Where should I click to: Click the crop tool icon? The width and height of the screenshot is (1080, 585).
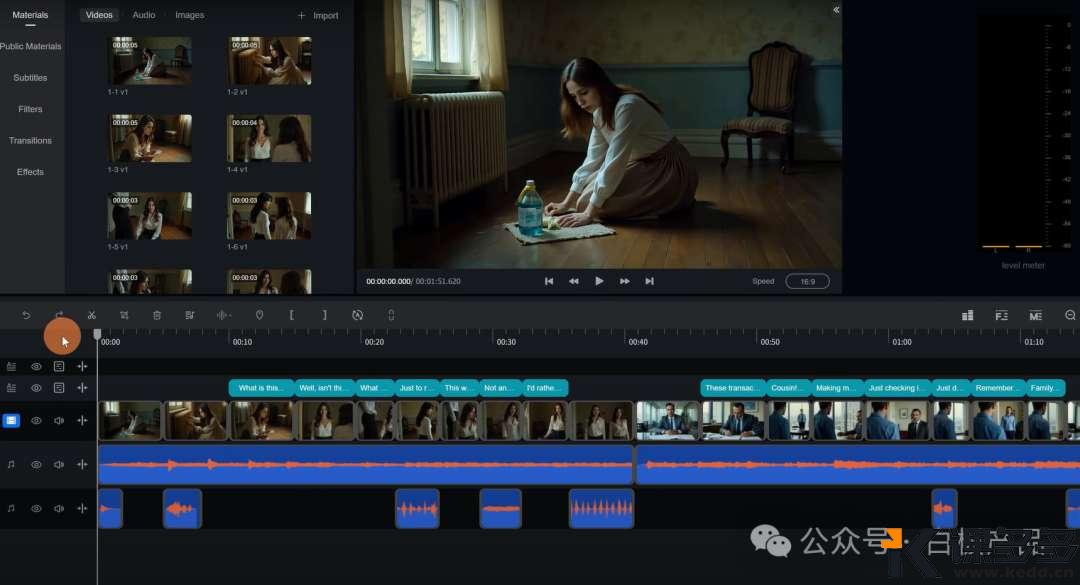point(124,315)
